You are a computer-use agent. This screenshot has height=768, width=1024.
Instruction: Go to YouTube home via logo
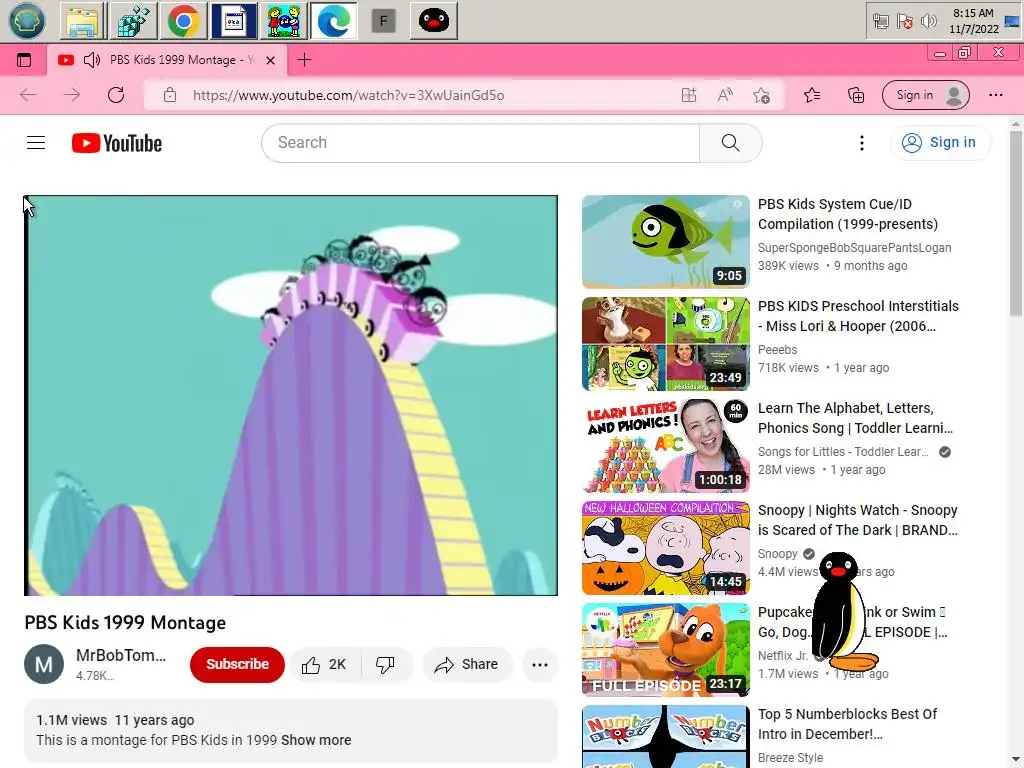(117, 143)
